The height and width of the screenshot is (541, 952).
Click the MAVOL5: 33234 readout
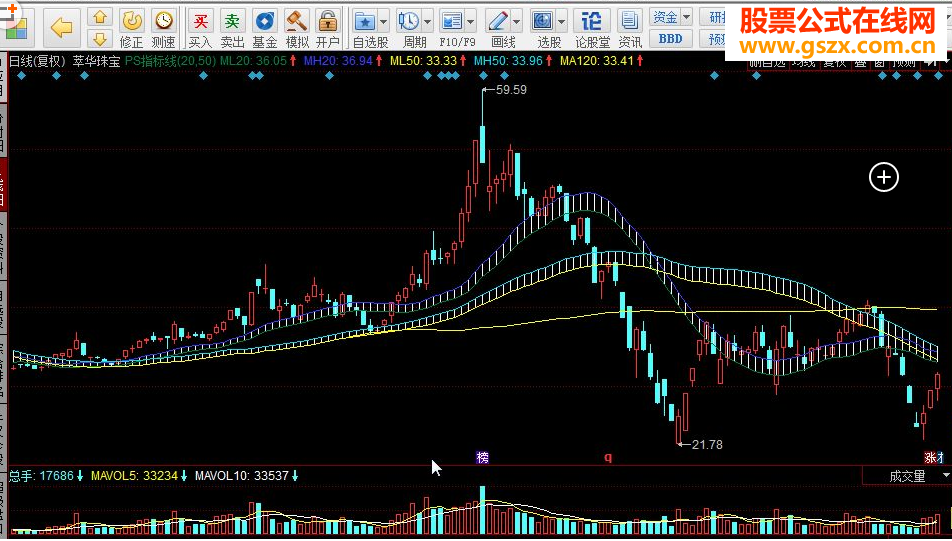tap(134, 475)
